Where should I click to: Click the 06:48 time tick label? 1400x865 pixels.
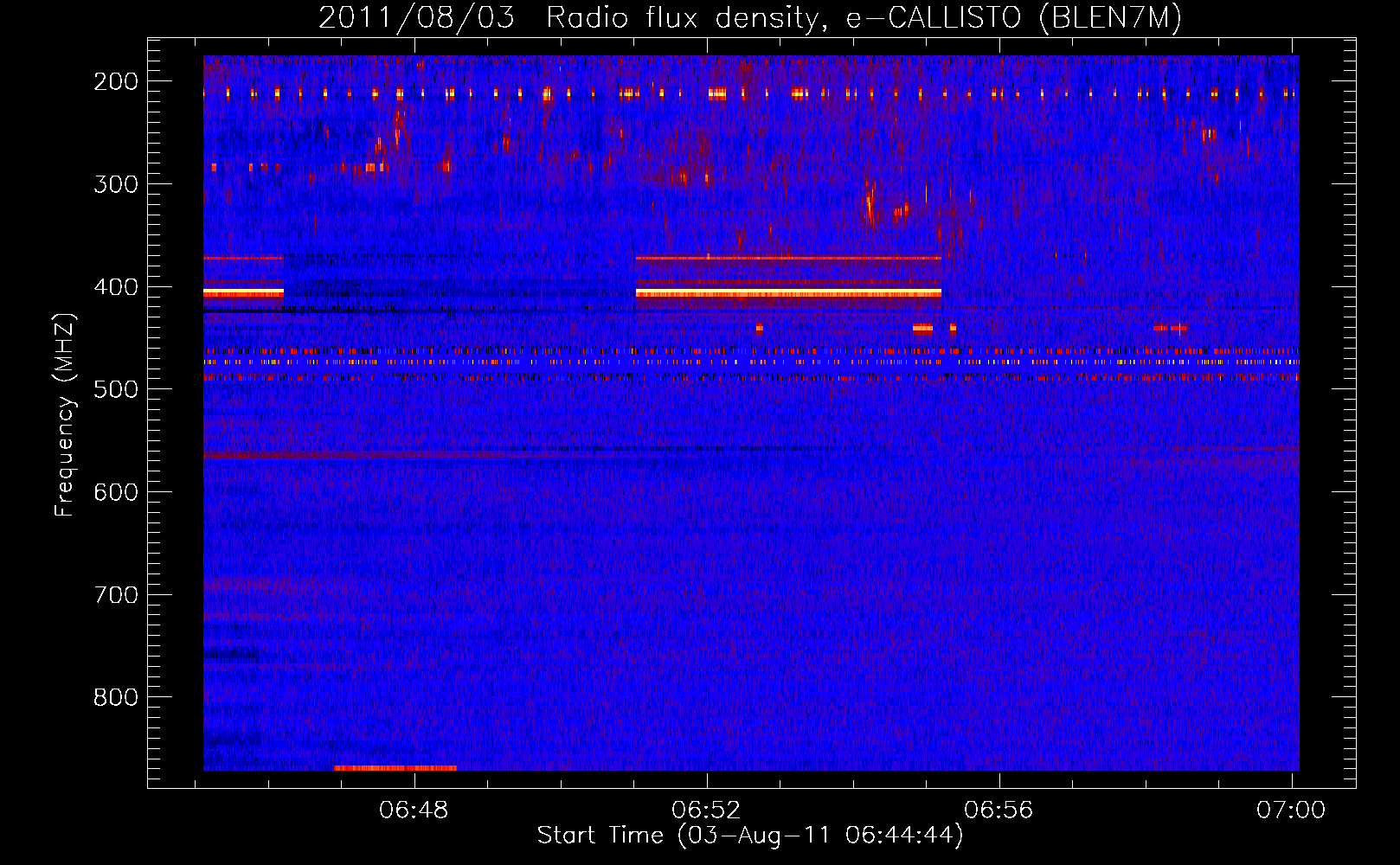414,810
